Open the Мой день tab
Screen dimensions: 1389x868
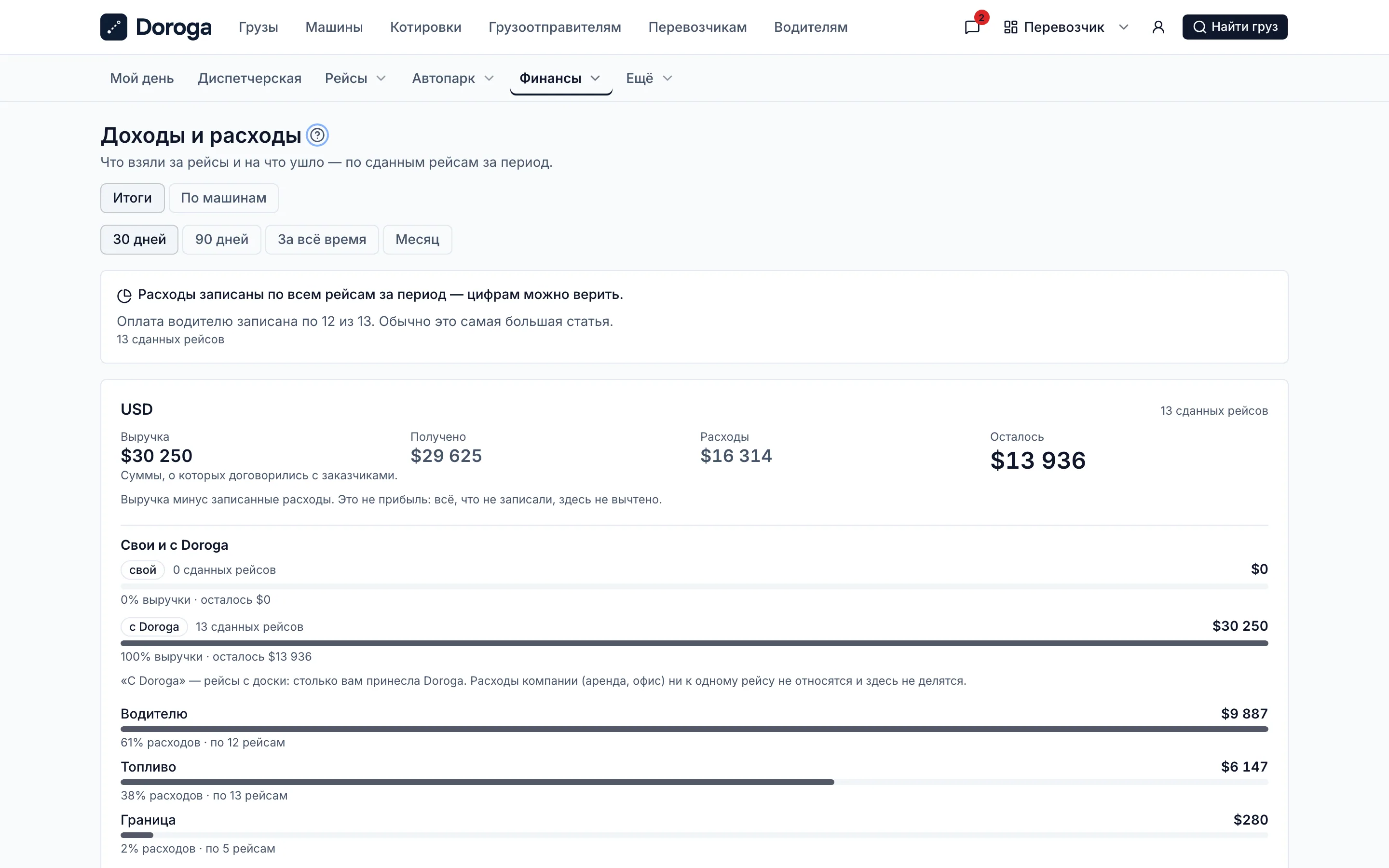click(x=142, y=78)
